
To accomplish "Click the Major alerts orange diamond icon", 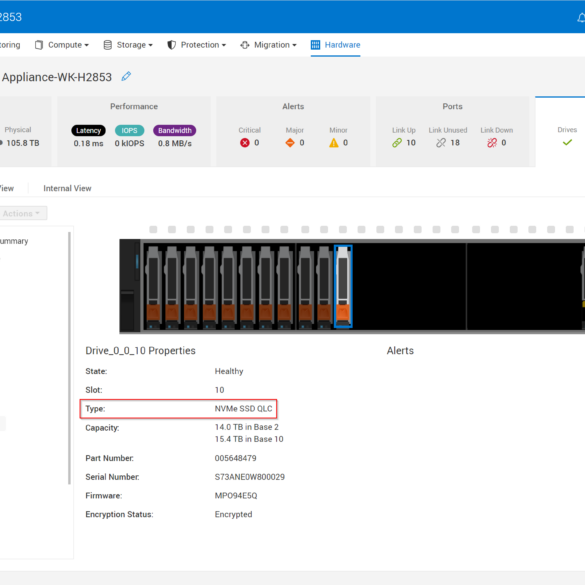I will tap(290, 143).
